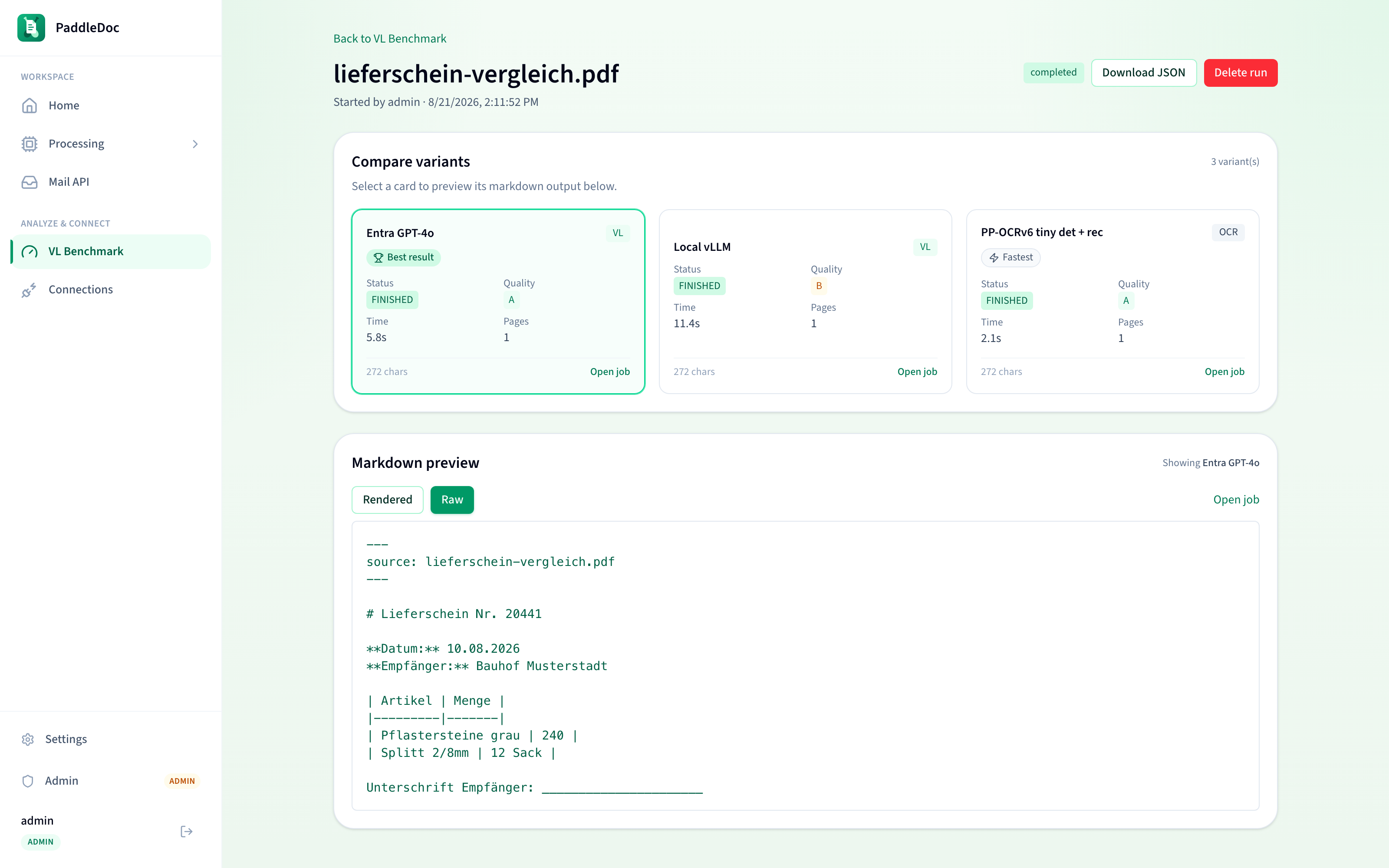
Task: Click the 11.4s time value
Action: [x=686, y=324]
